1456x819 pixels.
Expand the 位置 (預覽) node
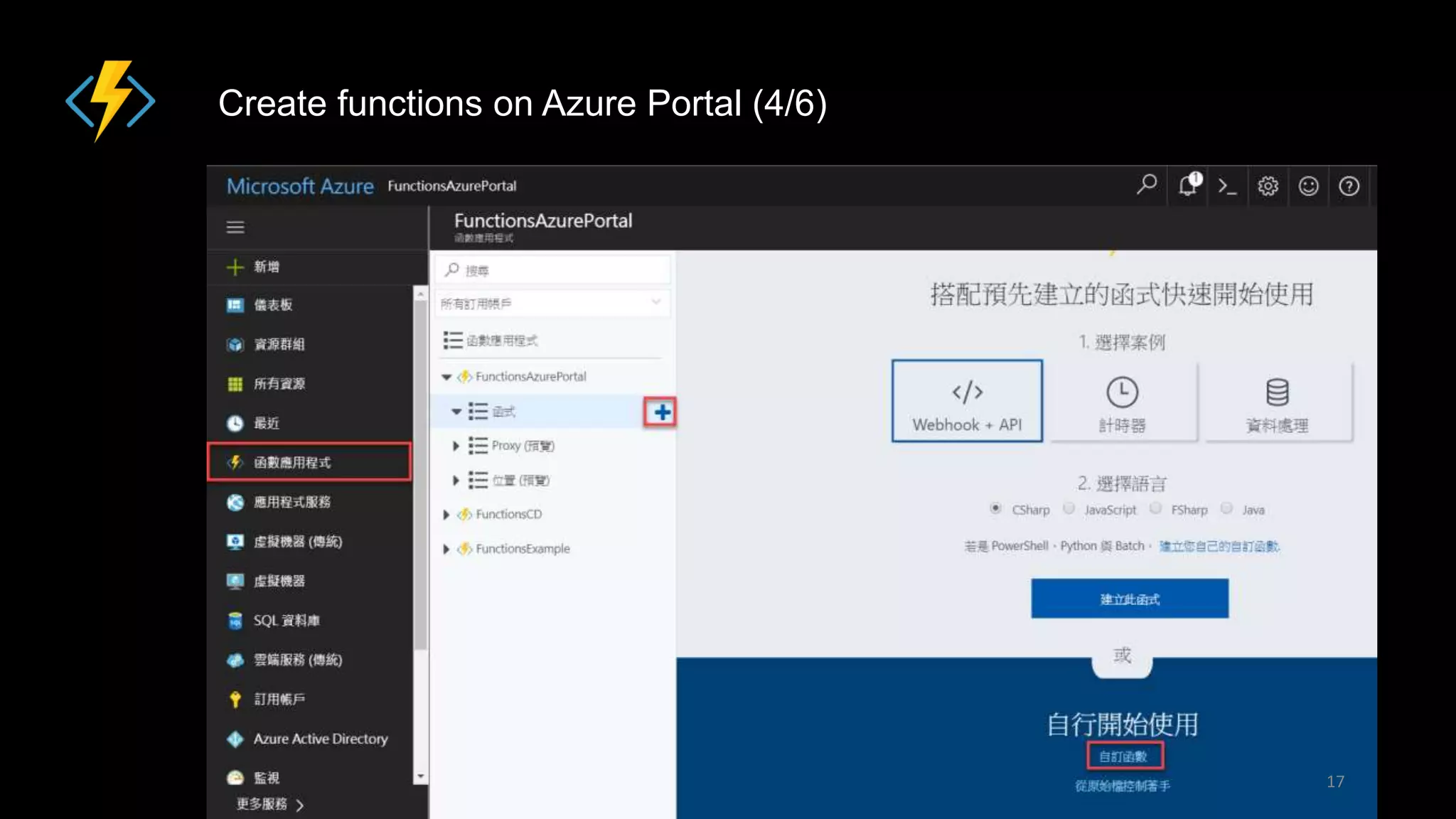pos(456,480)
